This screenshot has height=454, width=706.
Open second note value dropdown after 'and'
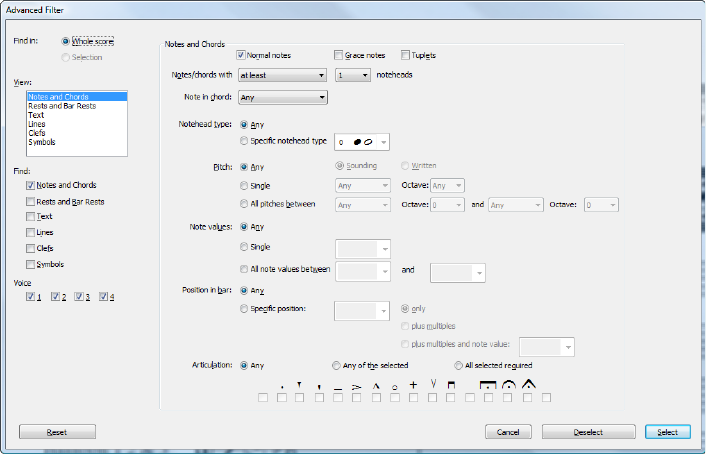pos(458,273)
